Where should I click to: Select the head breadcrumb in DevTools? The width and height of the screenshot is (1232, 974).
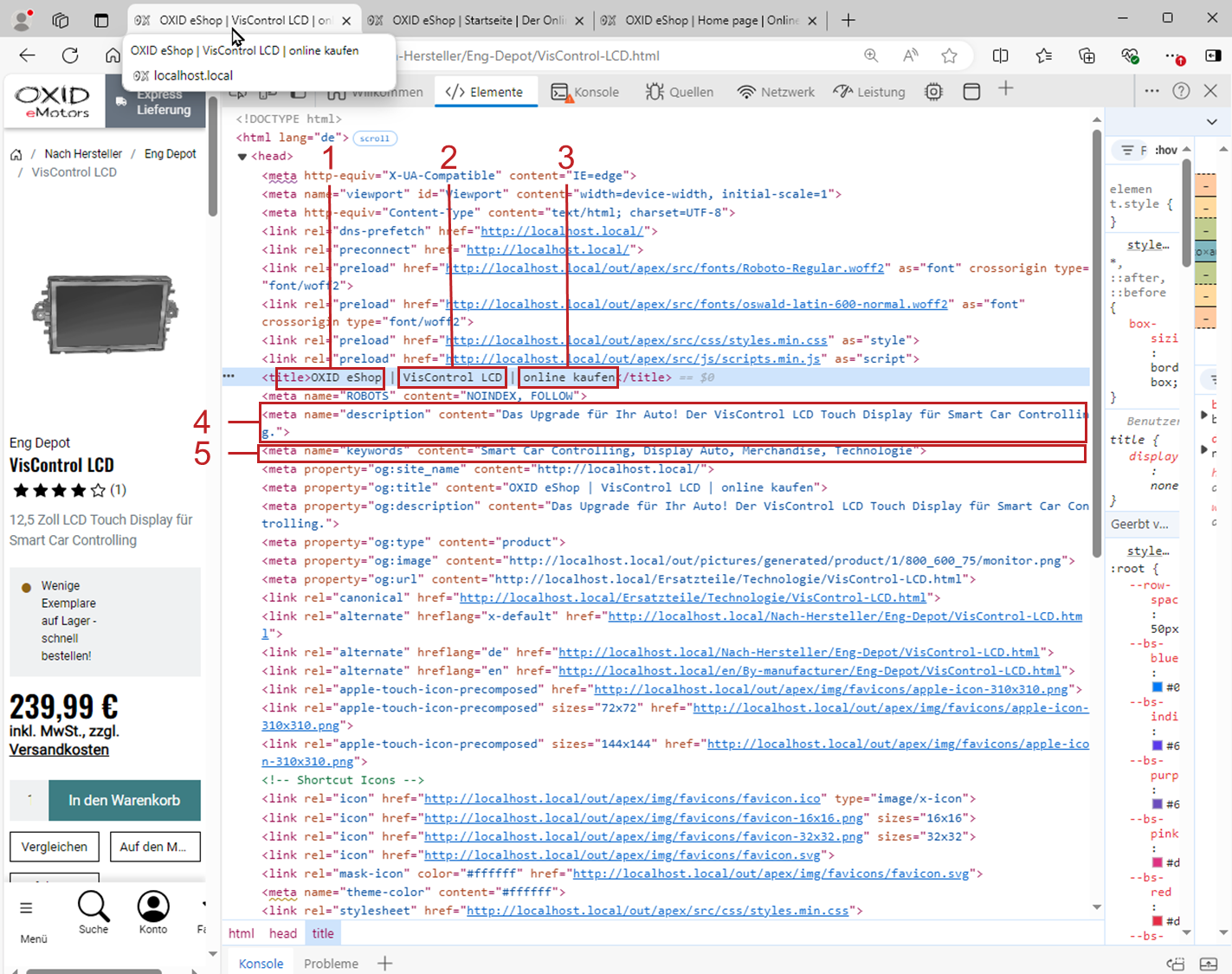tap(283, 933)
